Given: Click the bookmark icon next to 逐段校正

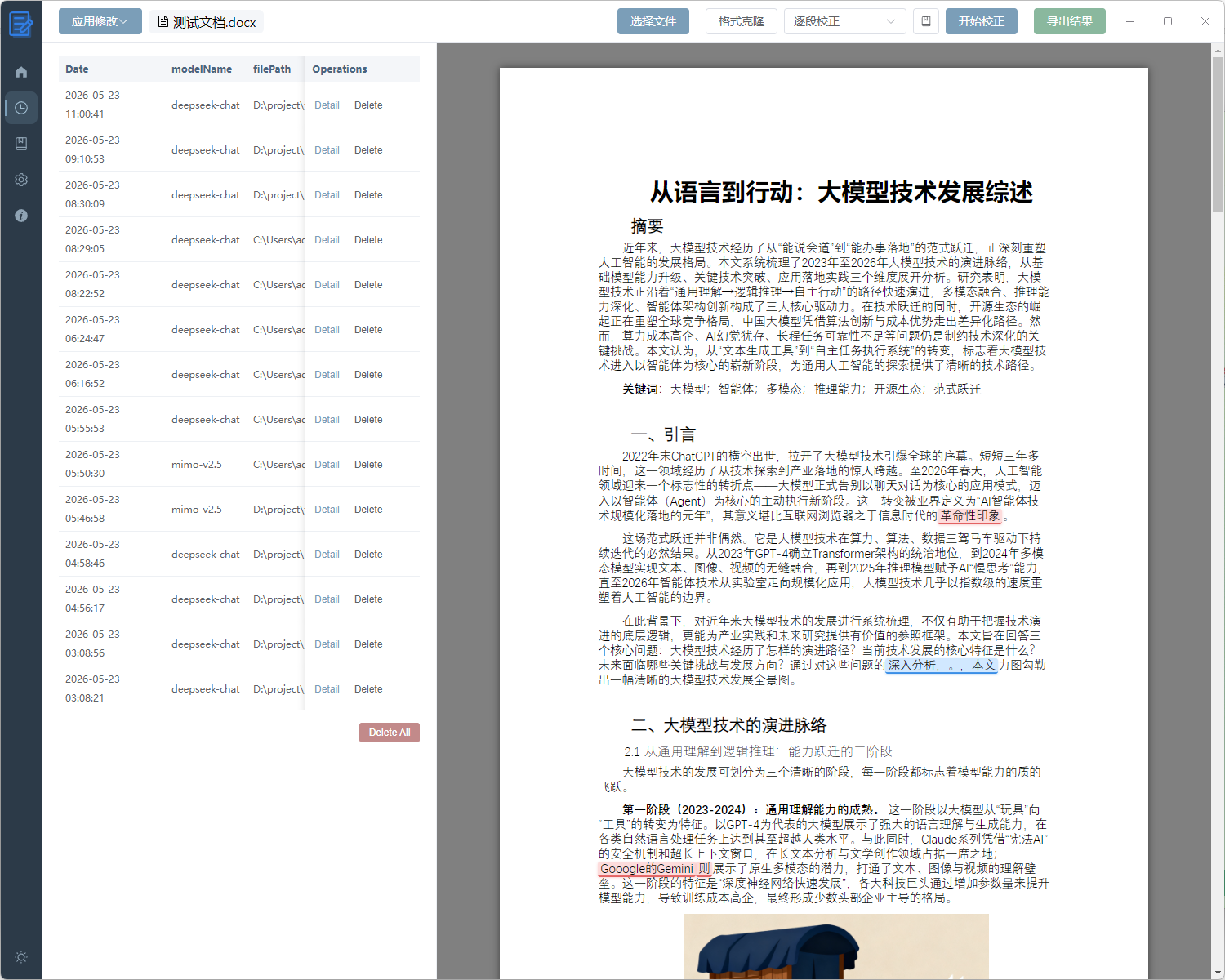Looking at the screenshot, I should pyautogui.click(x=926, y=21).
